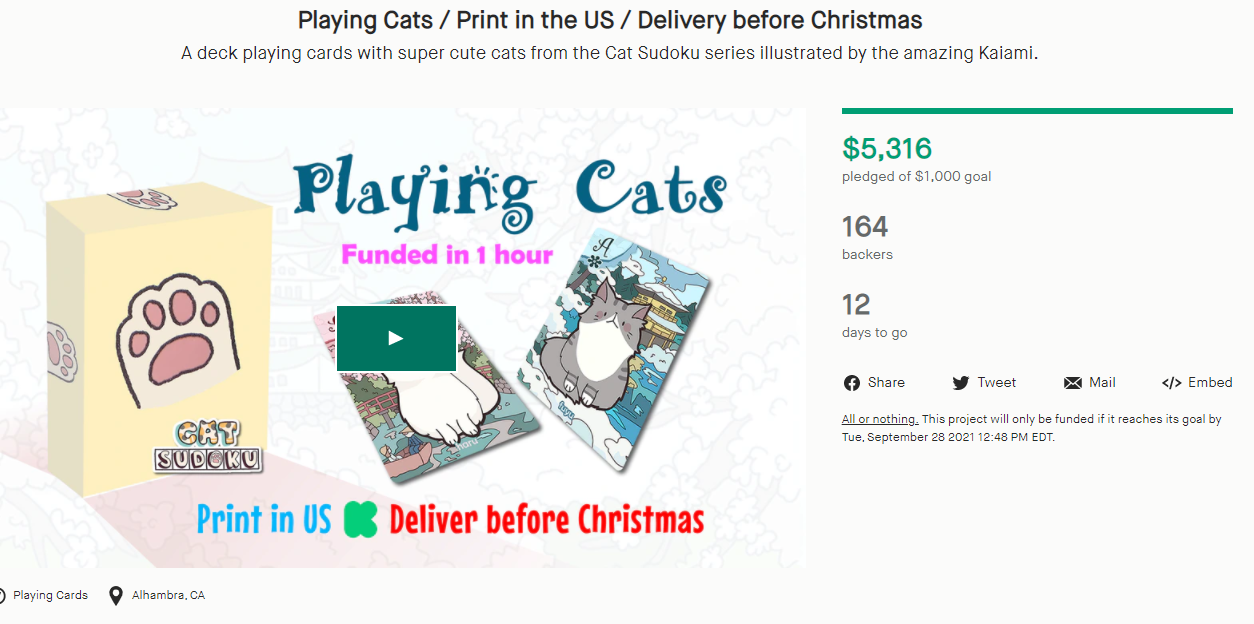The width and height of the screenshot is (1254, 624).
Task: Click the Share text label
Action: click(886, 383)
